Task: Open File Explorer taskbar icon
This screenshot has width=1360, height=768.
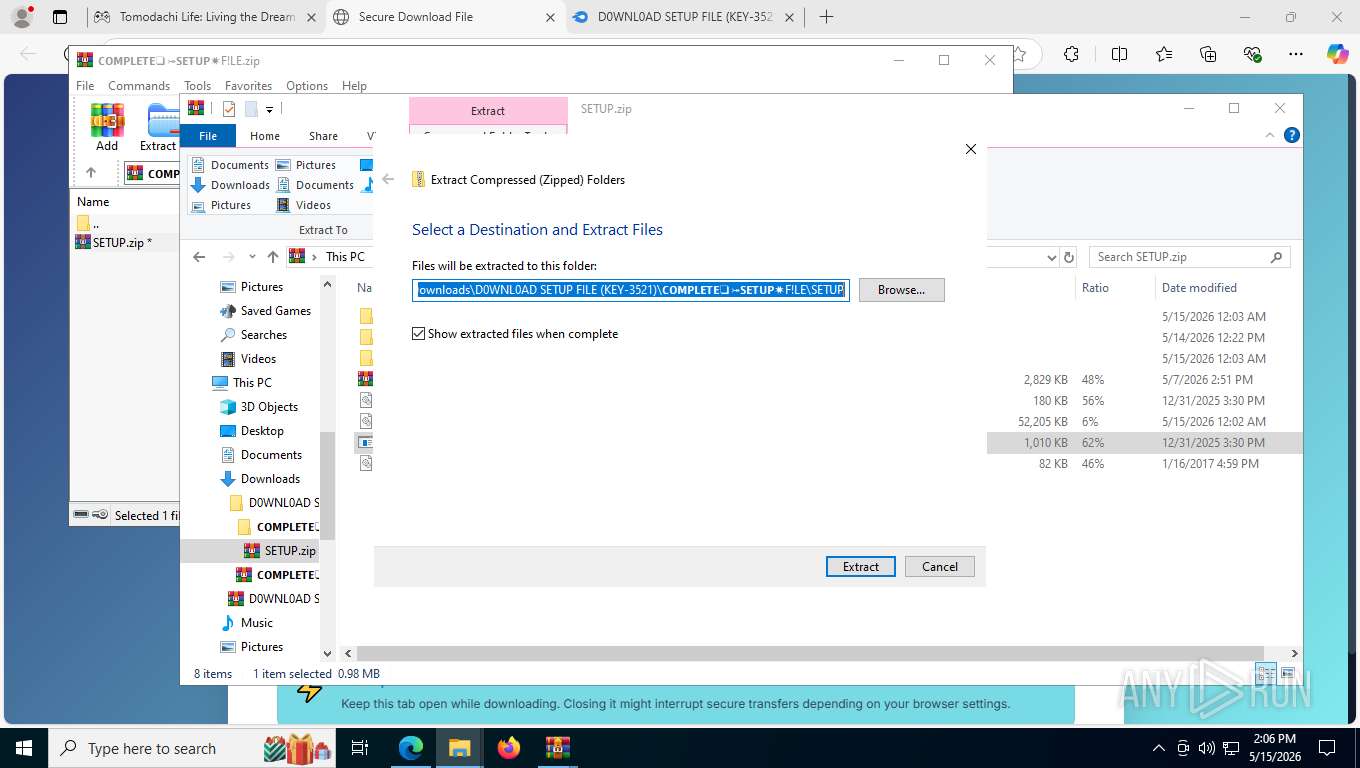Action: (459, 748)
